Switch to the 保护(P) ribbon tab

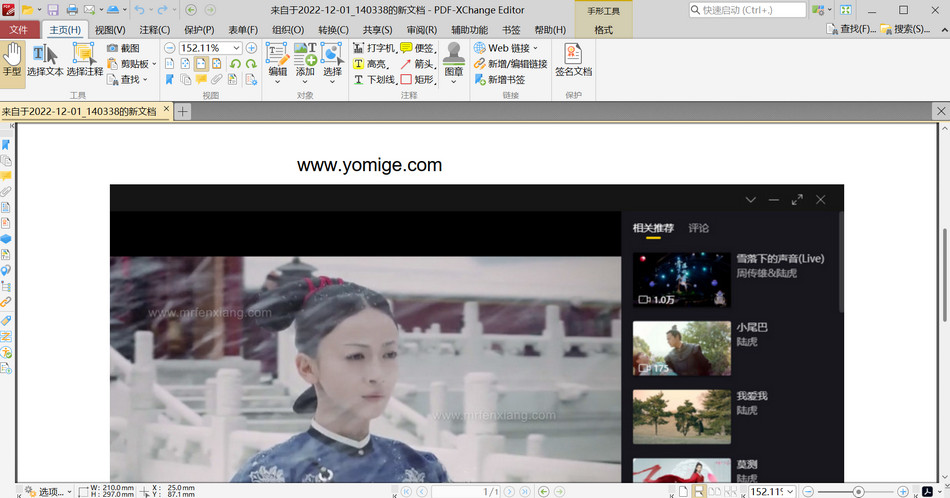(x=199, y=30)
